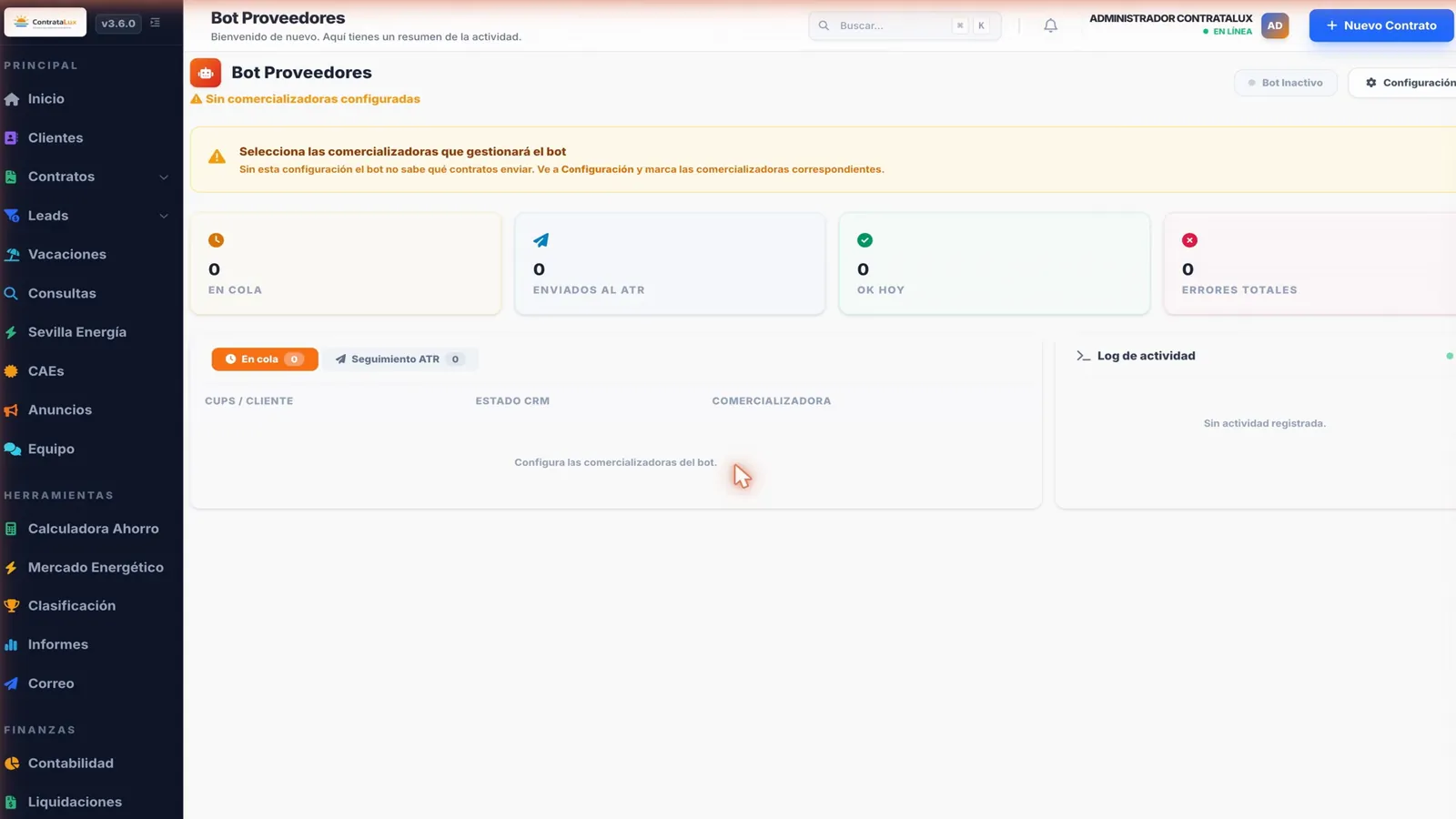
Task: Click the Anuncios megaphone icon
Action: [x=12, y=410]
